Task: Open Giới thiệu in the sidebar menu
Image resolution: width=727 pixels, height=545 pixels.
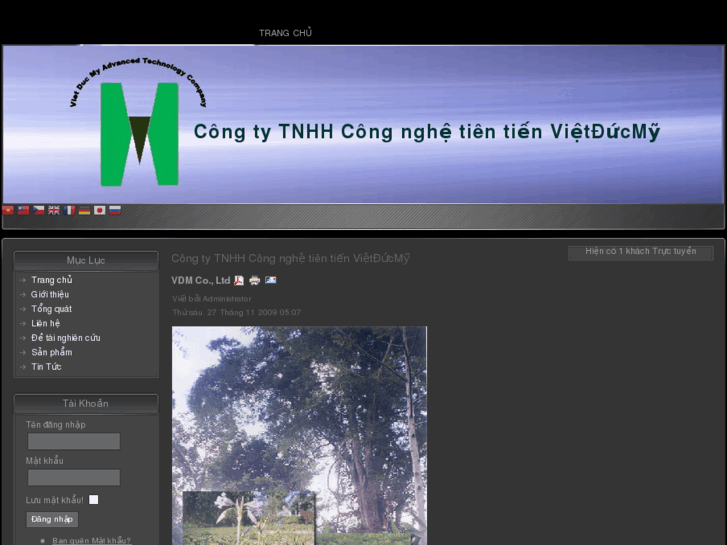Action: (50, 295)
